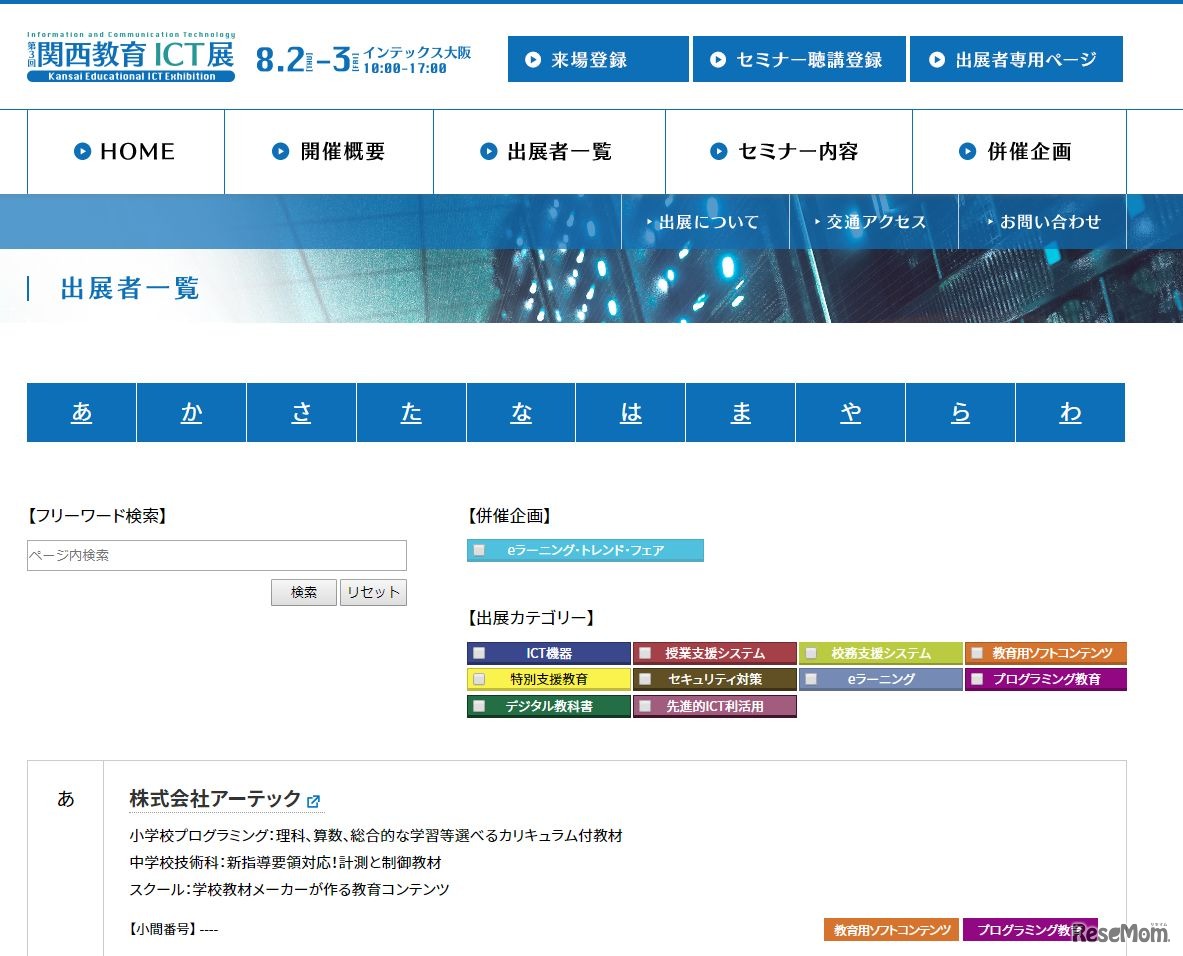Viewport: 1183px width, 956px height.
Task: Open the 来場登録 visitor registration button
Action: [x=597, y=60]
